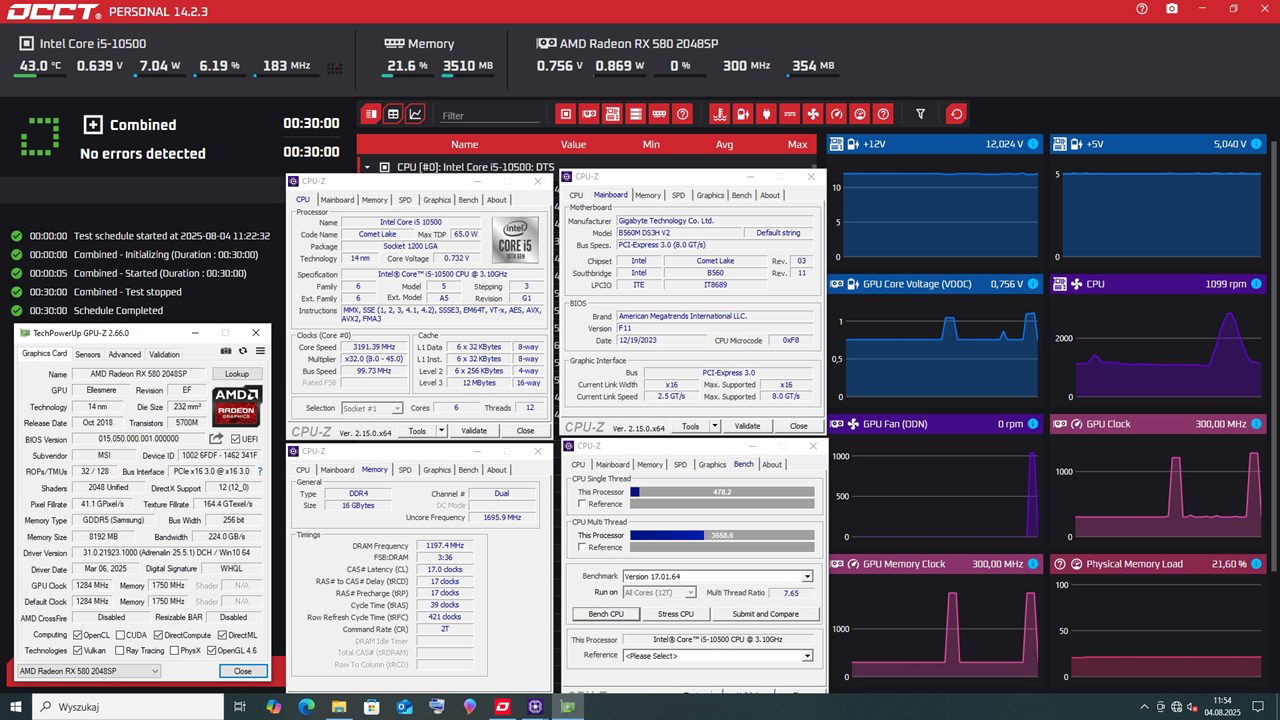Toggle UEFI checkbox in GPU-Z
The width and height of the screenshot is (1280, 720).
tap(236, 438)
